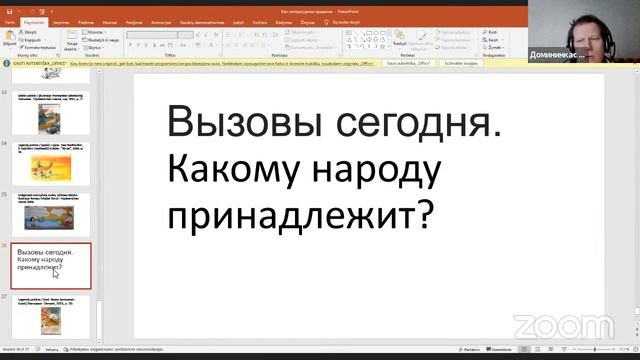Image resolution: width=640 pixels, height=360 pixels.
Task: Click the Cut scissors icon (Iškirpti)
Action: click(21, 32)
